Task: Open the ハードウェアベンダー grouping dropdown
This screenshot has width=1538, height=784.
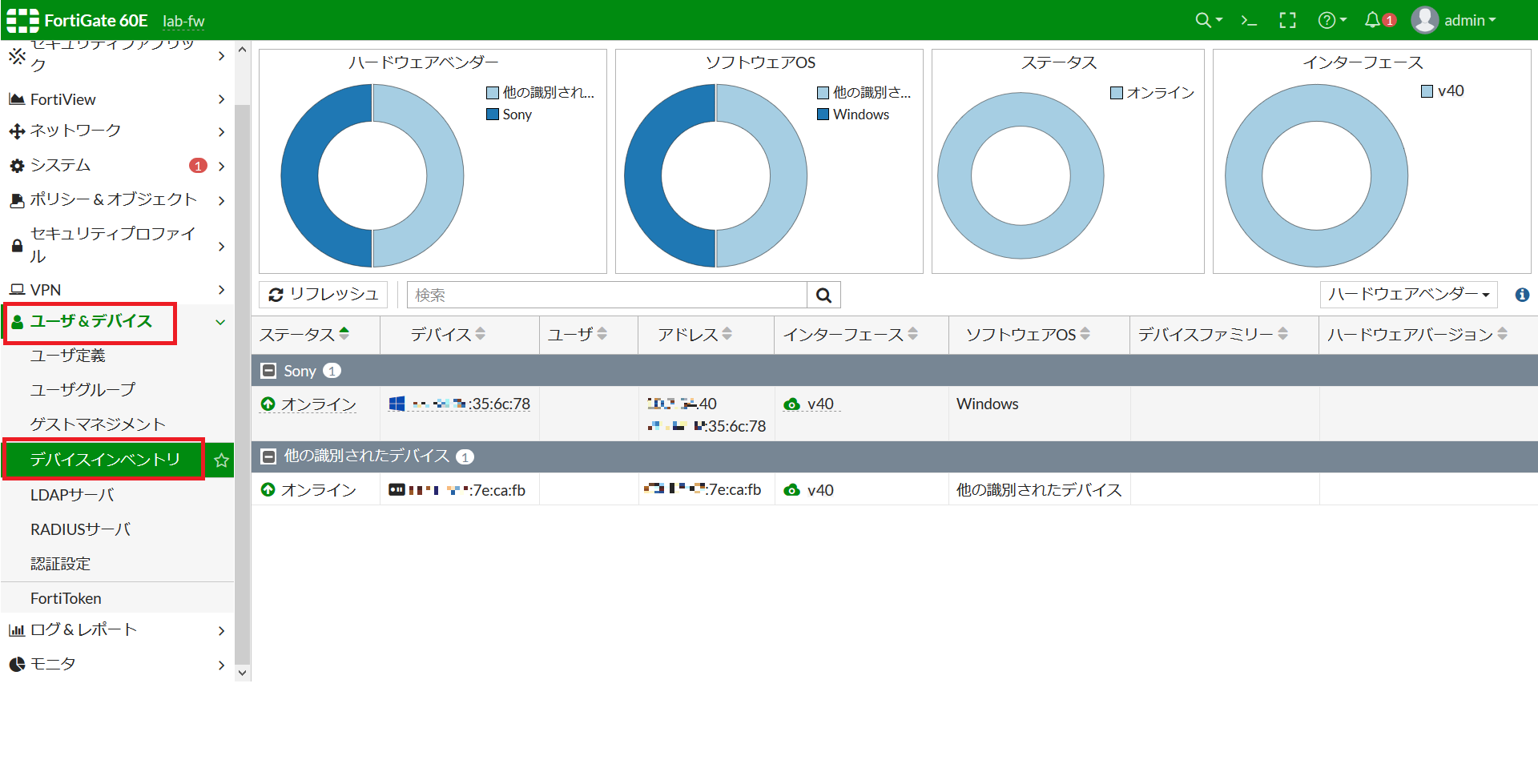Action: pyautogui.click(x=1409, y=295)
